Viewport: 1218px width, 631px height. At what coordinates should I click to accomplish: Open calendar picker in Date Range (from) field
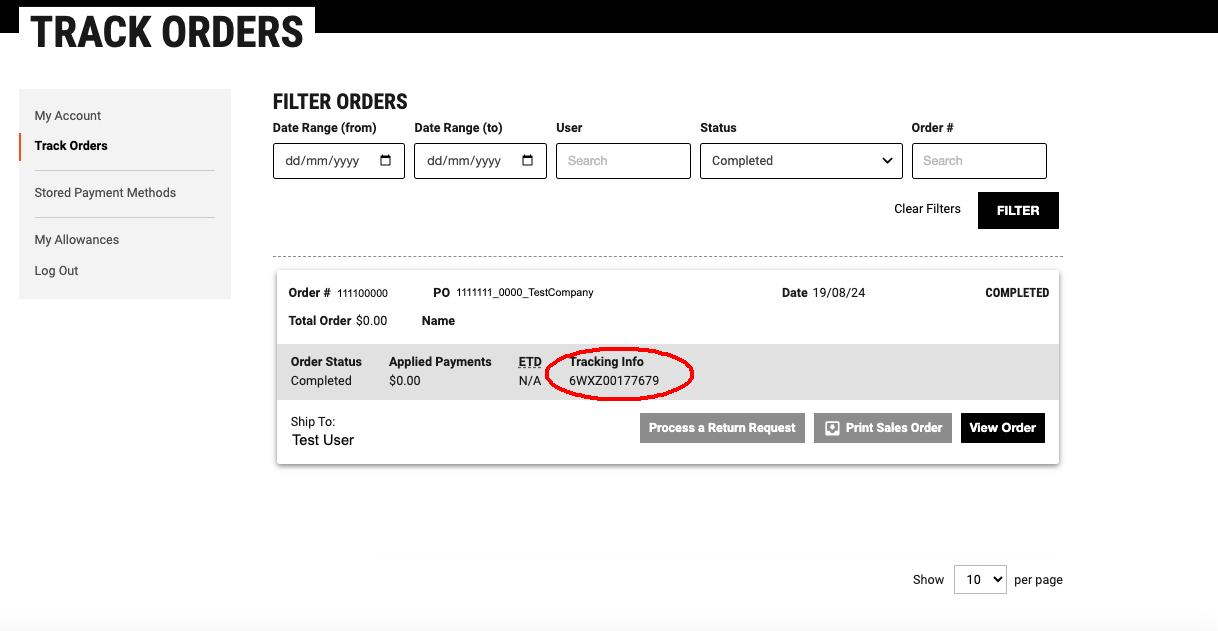(x=386, y=161)
